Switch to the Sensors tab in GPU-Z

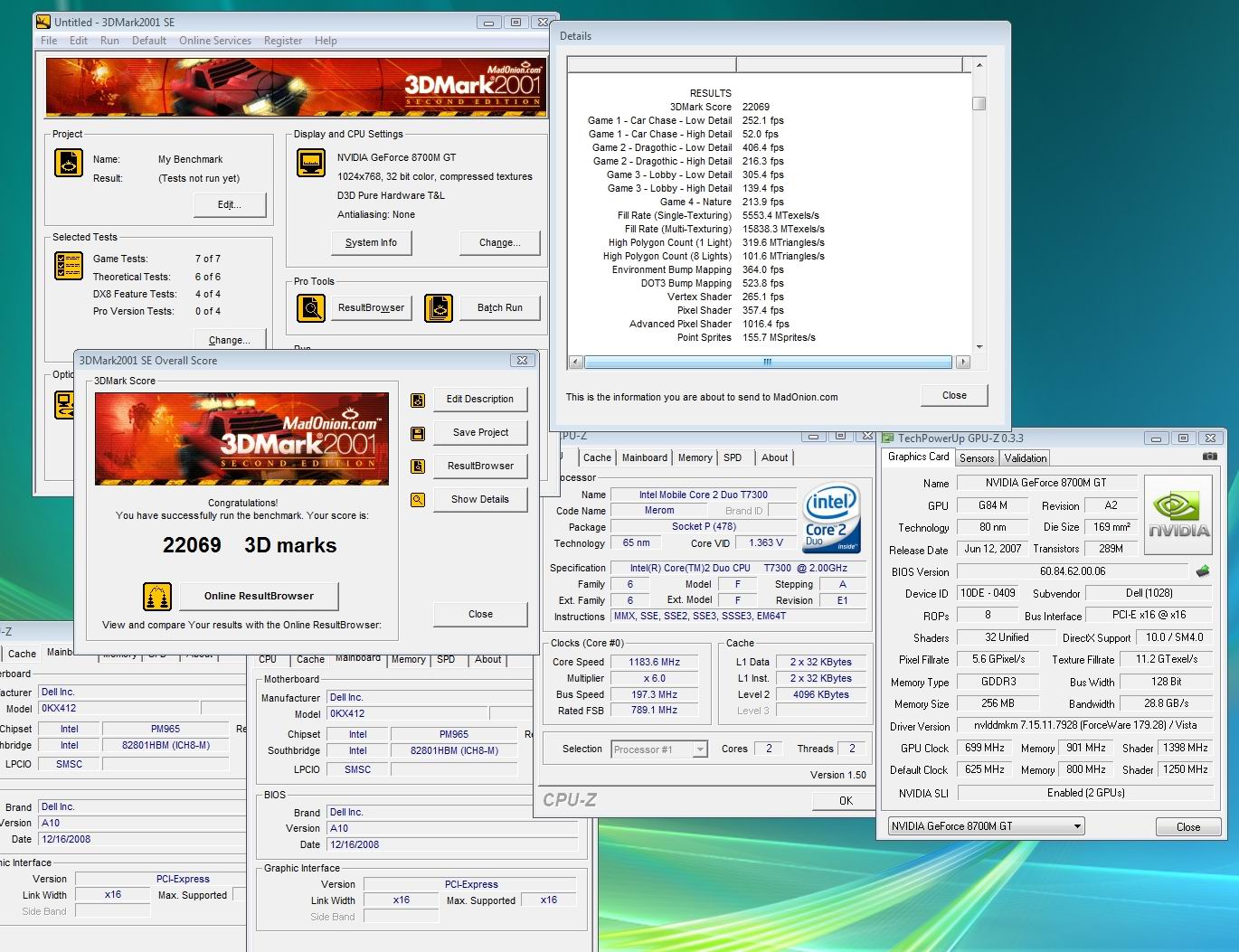point(977,458)
